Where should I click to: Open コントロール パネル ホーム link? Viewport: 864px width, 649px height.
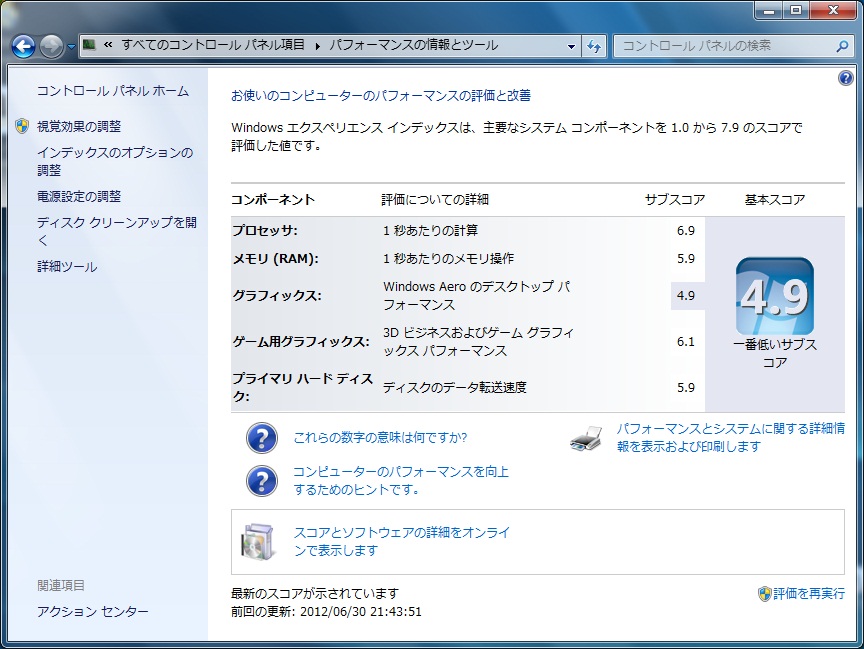tap(113, 91)
